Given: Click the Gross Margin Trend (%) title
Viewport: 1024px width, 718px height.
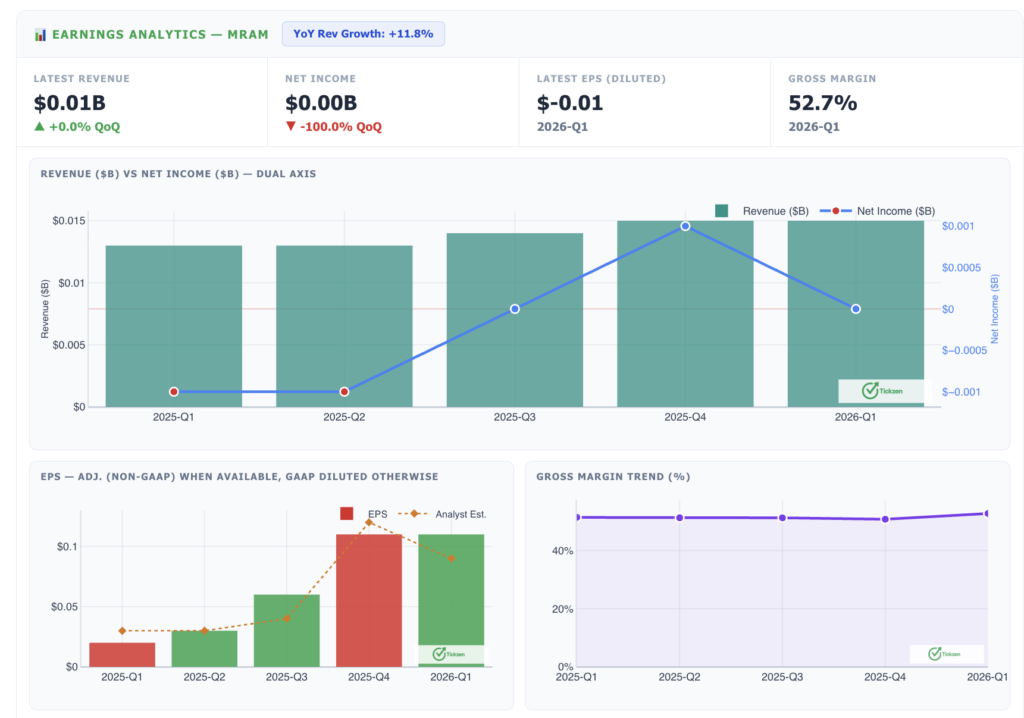Looking at the screenshot, I should coord(613,477).
